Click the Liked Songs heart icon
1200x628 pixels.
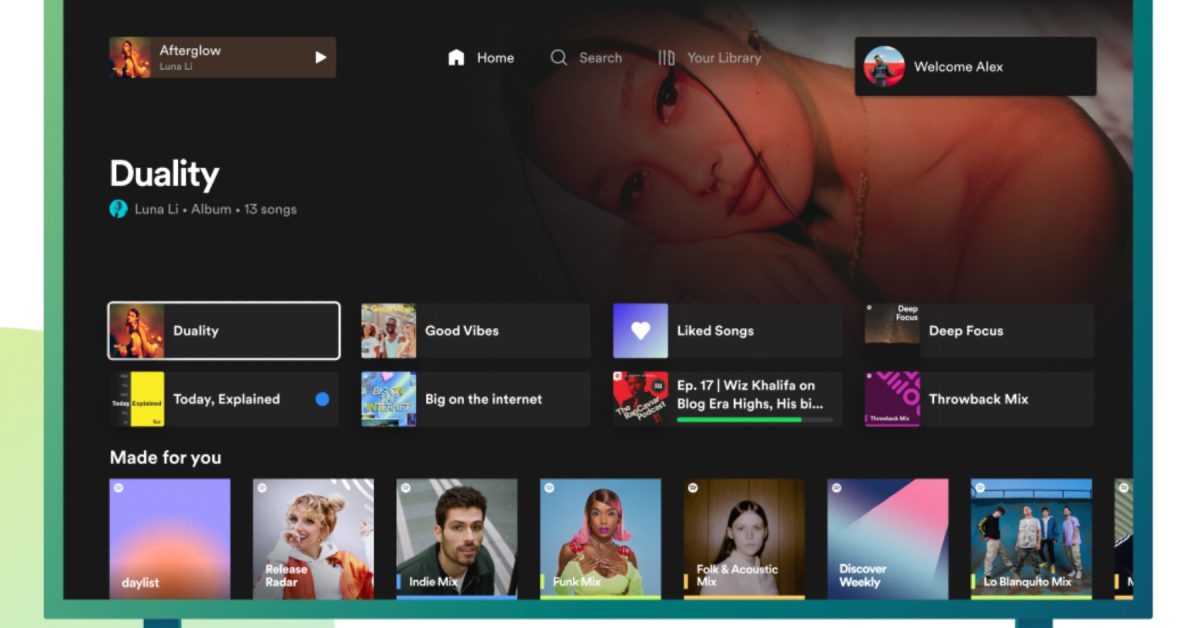point(640,331)
